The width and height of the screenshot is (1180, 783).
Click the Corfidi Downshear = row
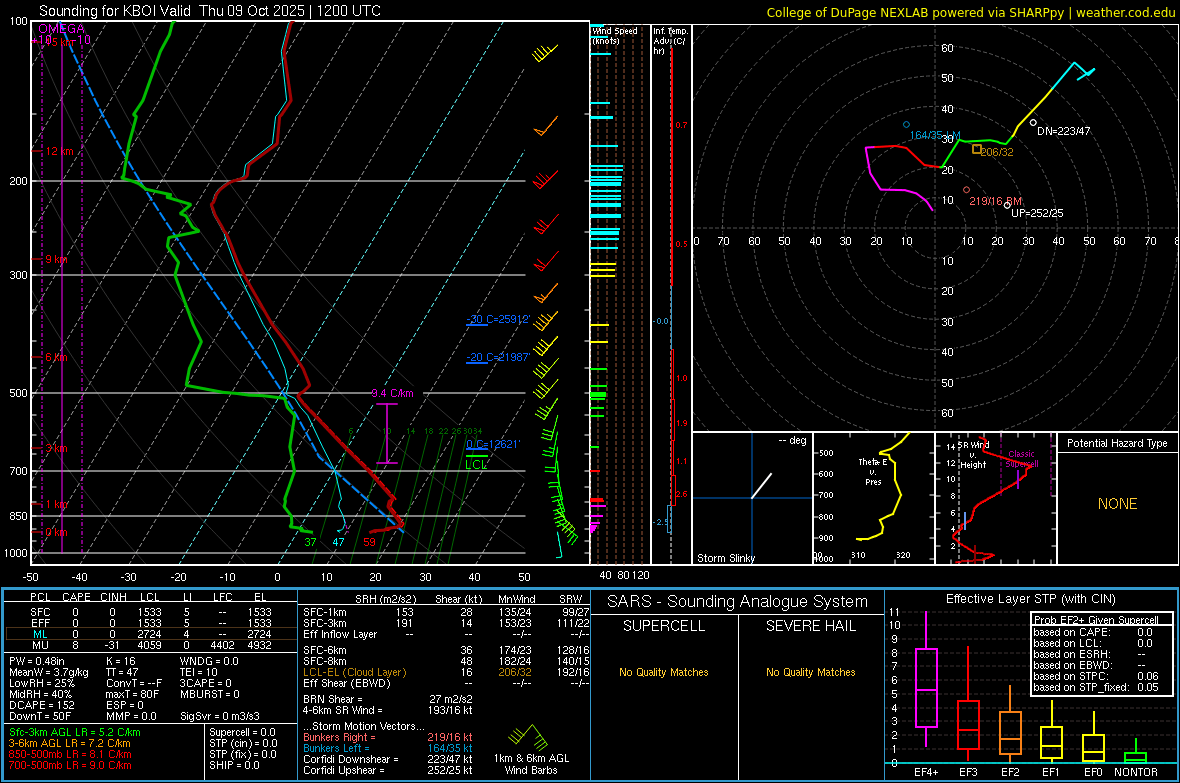(388, 759)
